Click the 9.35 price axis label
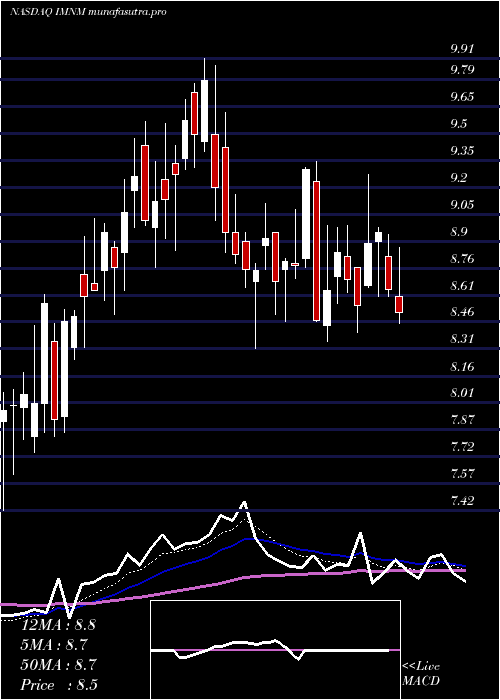Viewport: 500px width, 700px height. click(x=462, y=151)
